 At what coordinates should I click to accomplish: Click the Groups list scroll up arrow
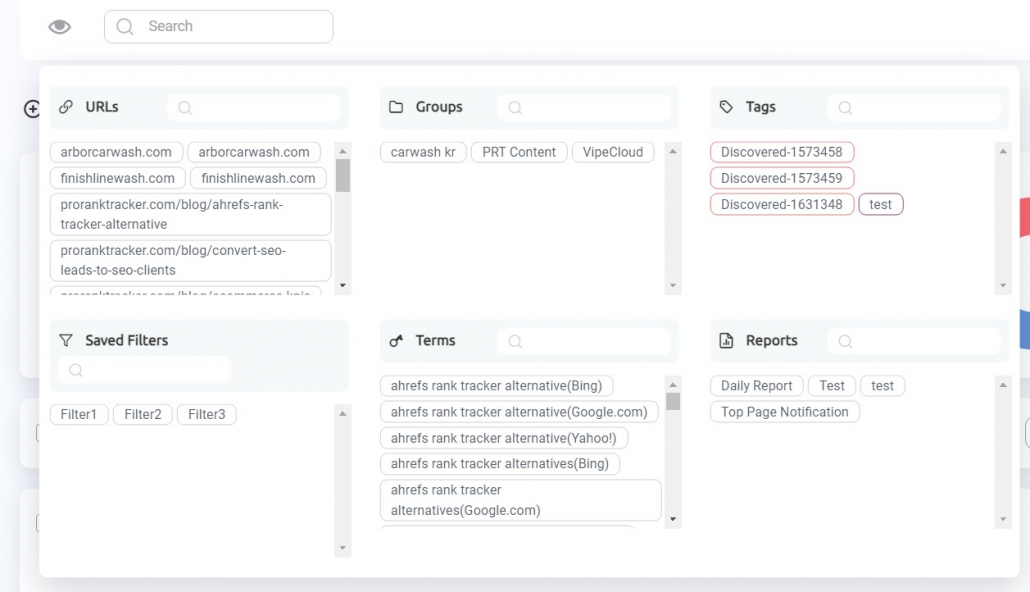[673, 151]
